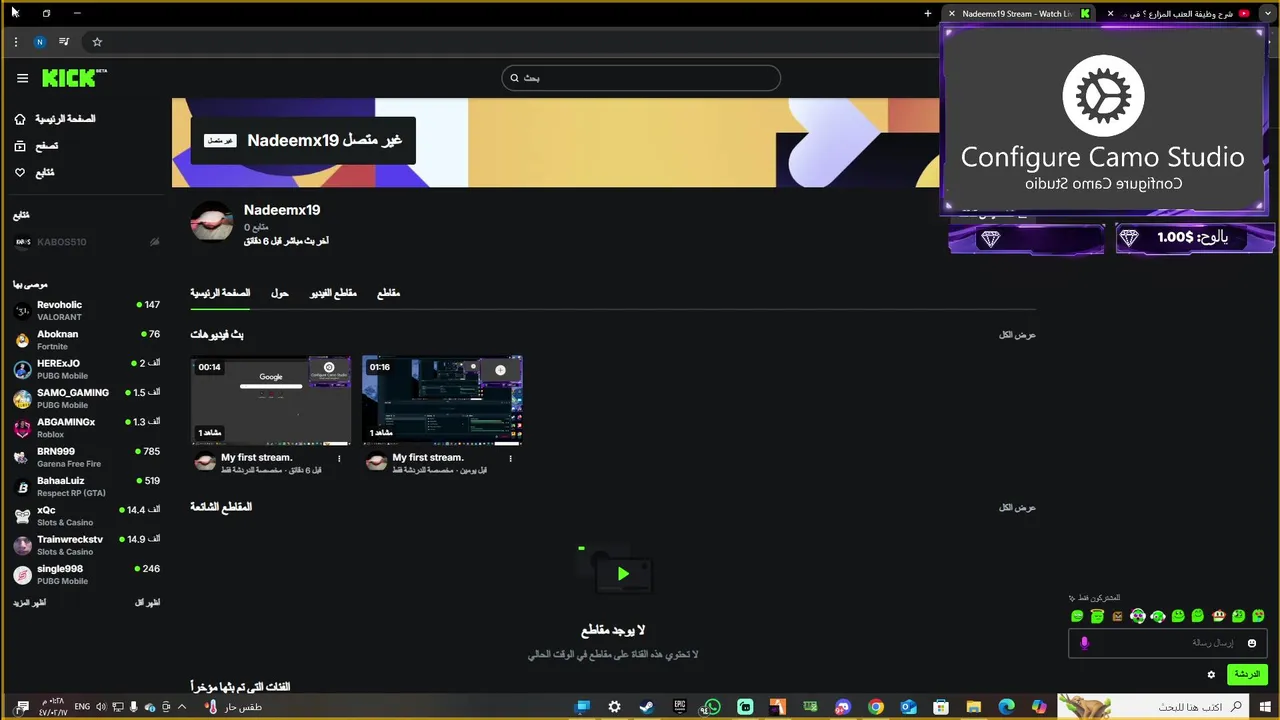Screen dimensions: 1280x720
Task: Open Aboknan Fortnite channel
Action: click(x=86, y=340)
